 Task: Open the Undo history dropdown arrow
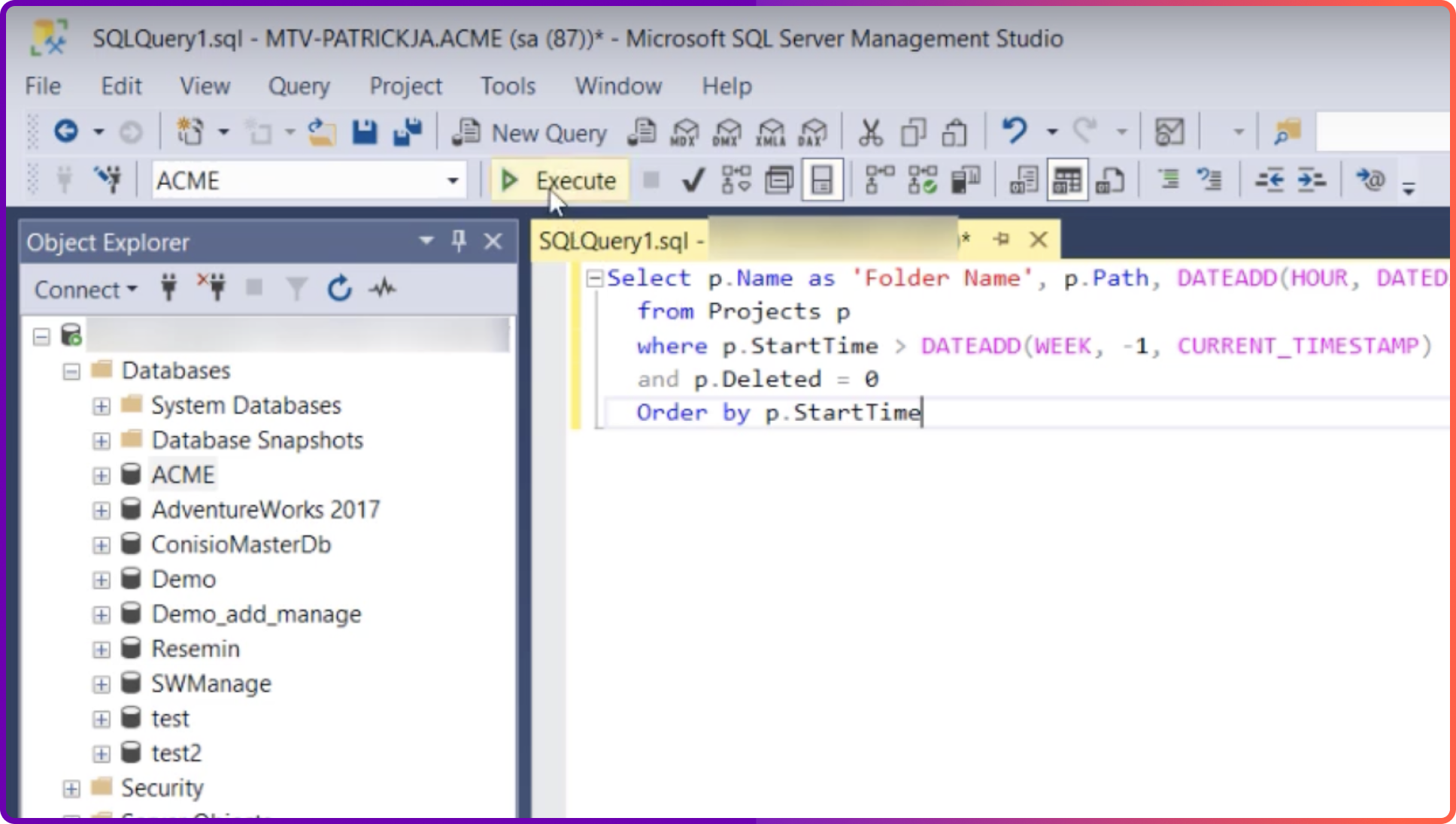coord(1051,132)
